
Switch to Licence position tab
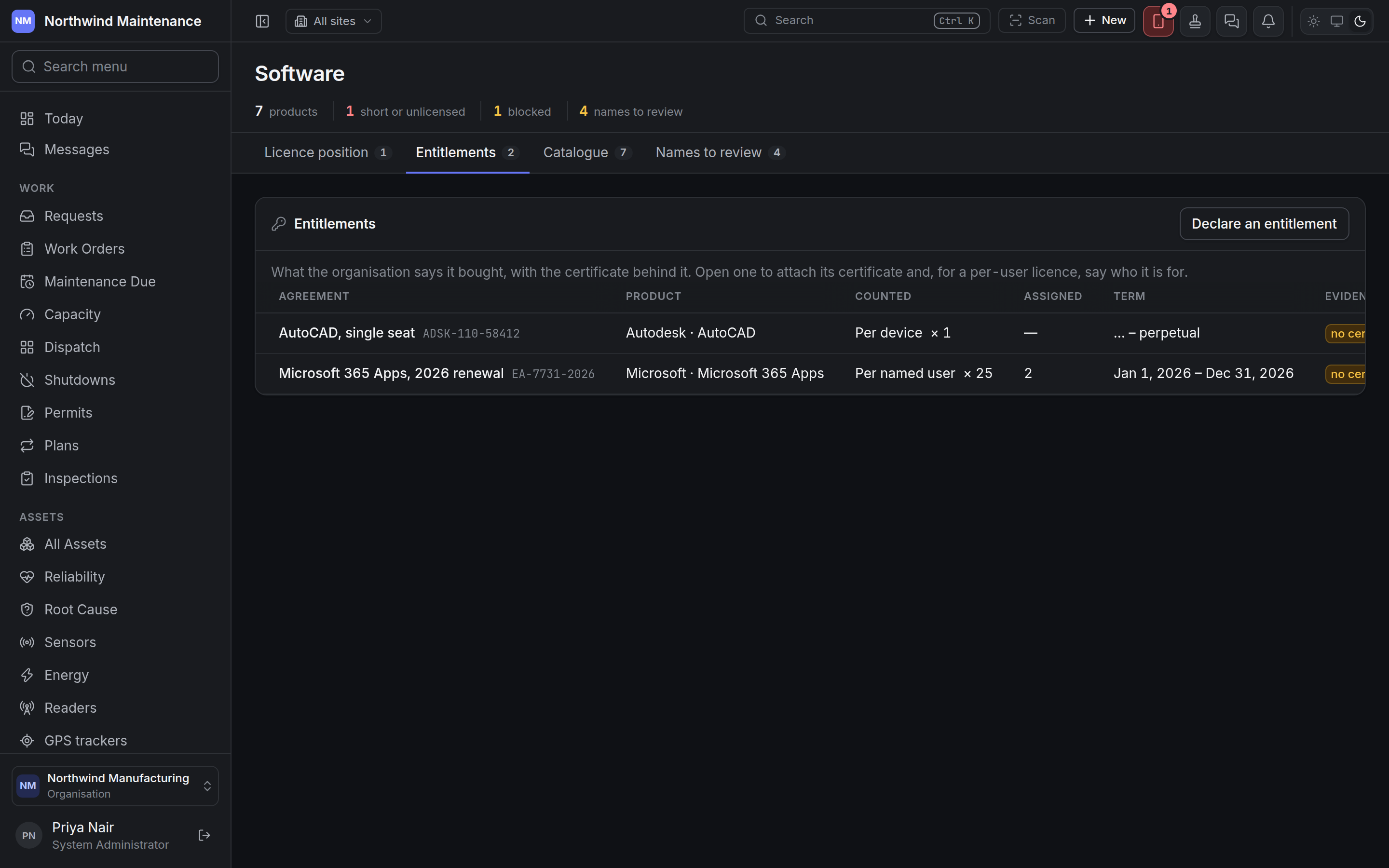tap(328, 153)
